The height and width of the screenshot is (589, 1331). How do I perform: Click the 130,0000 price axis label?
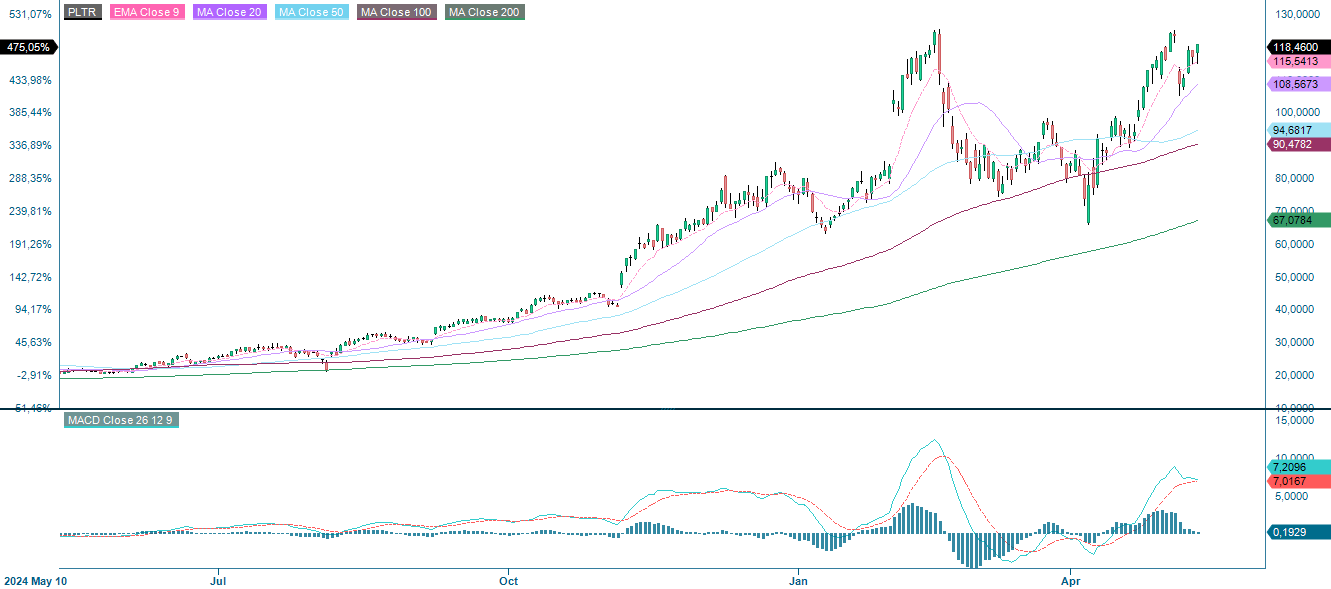tap(1297, 14)
